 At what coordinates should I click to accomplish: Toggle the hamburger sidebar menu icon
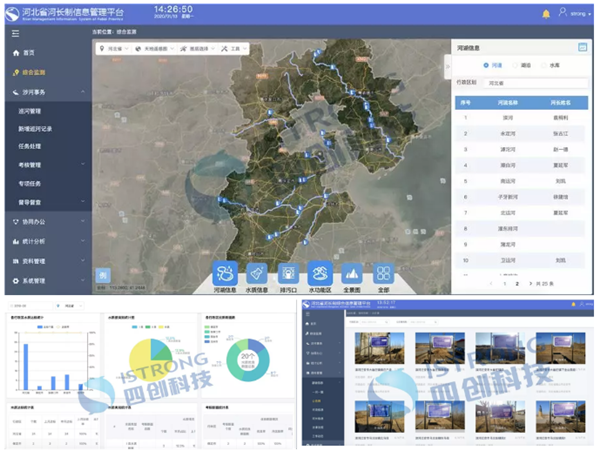tap(15, 33)
